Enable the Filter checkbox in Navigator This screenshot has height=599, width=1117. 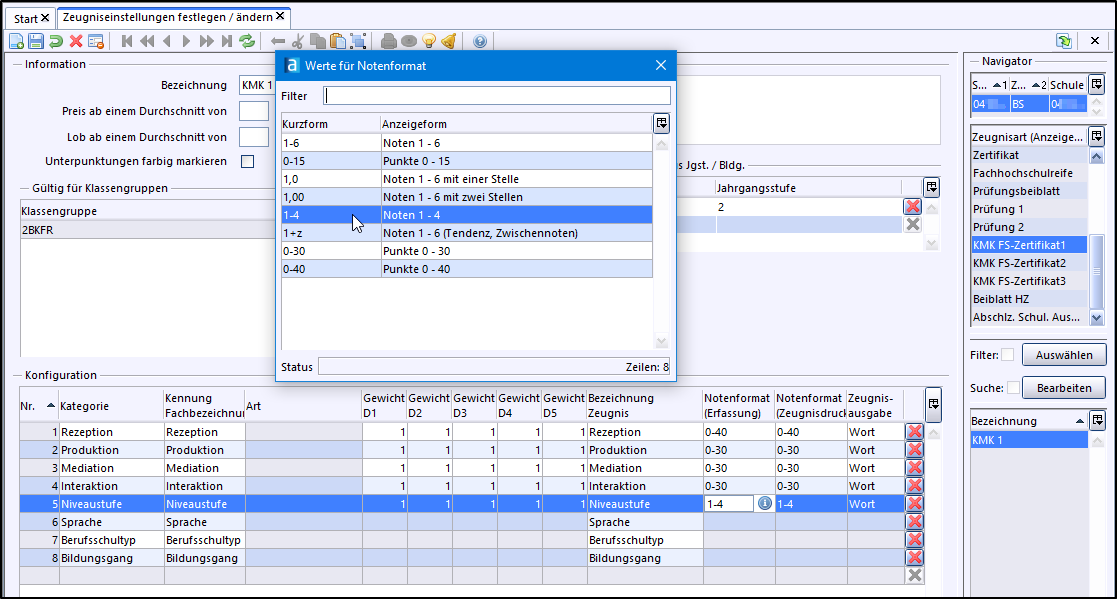pos(1007,355)
